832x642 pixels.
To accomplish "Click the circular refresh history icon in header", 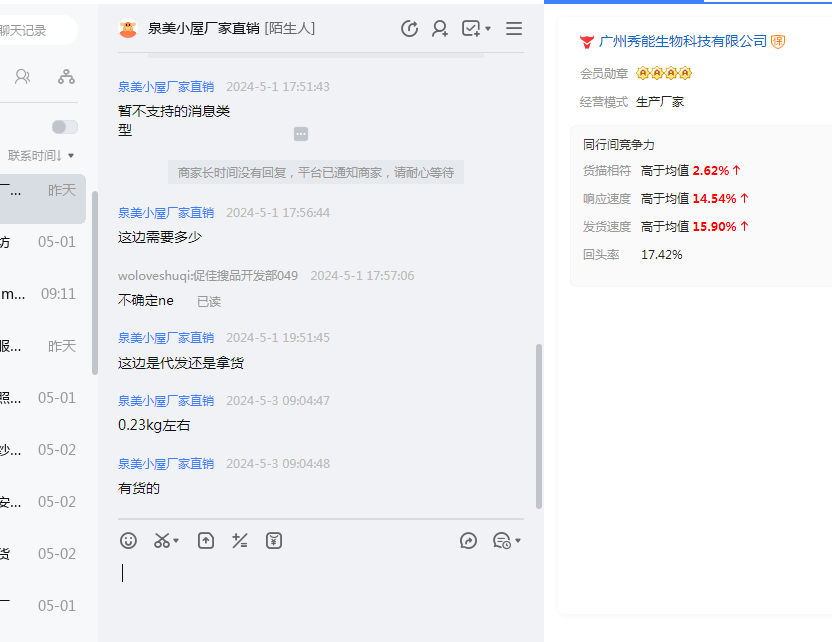I will tap(409, 29).
